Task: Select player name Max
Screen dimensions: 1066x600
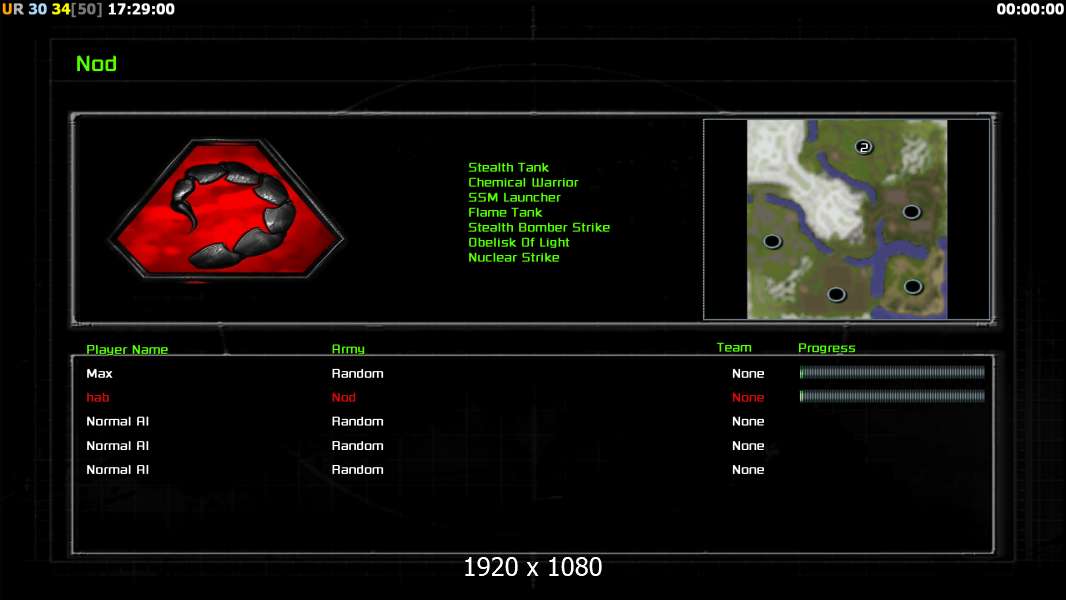Action: 99,373
